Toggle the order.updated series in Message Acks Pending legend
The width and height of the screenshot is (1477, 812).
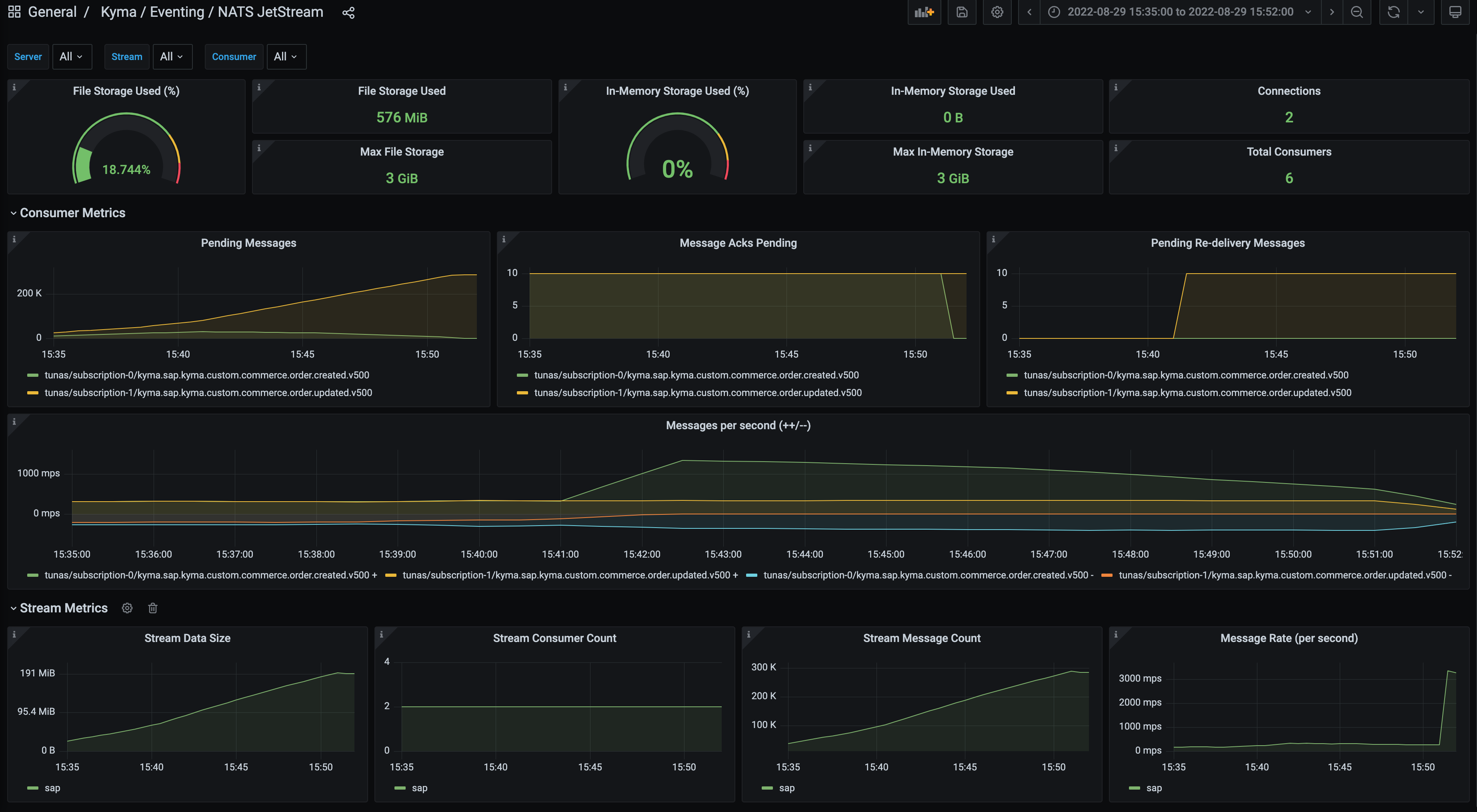click(x=697, y=393)
